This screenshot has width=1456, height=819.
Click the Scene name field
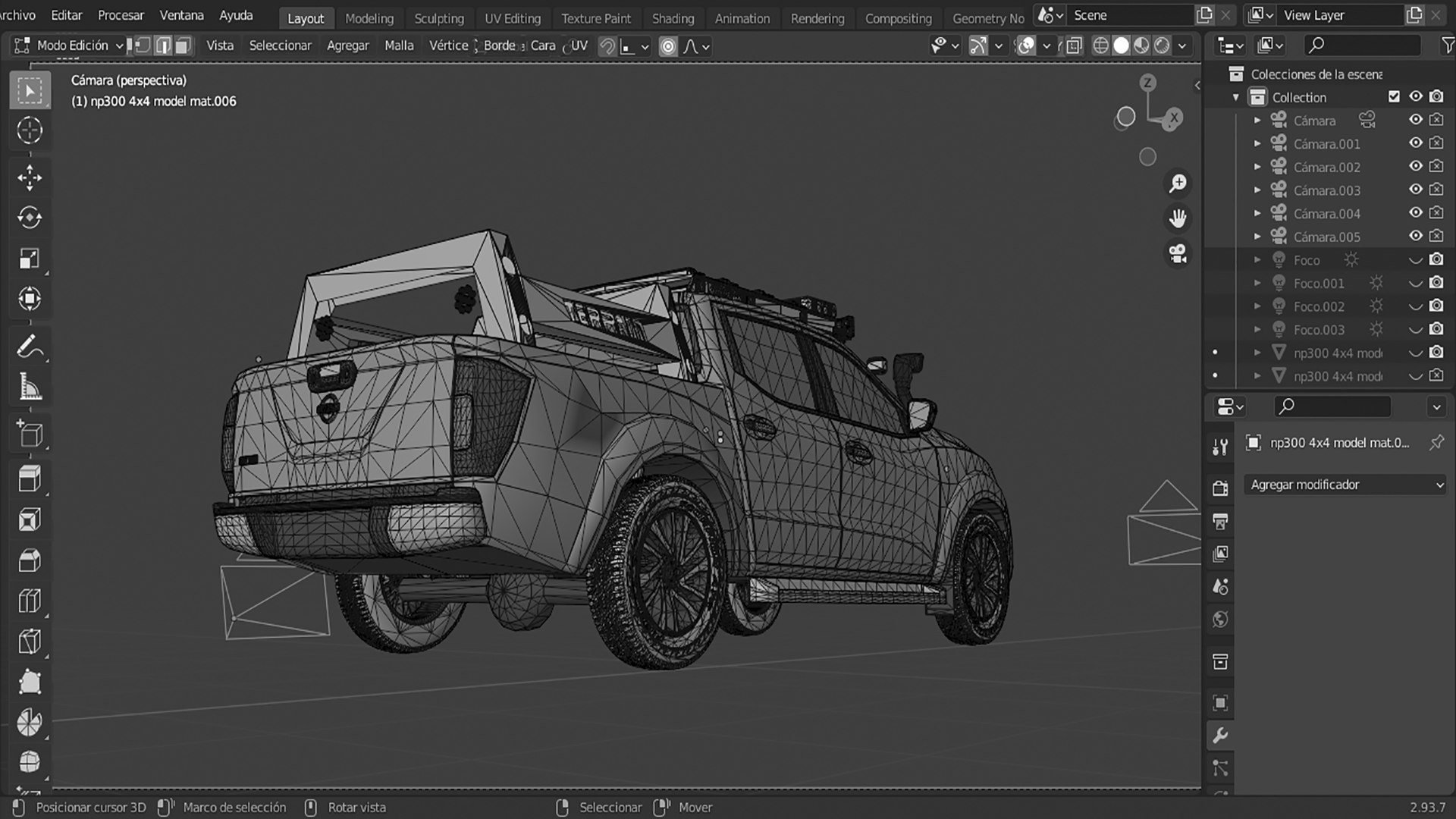click(1130, 15)
